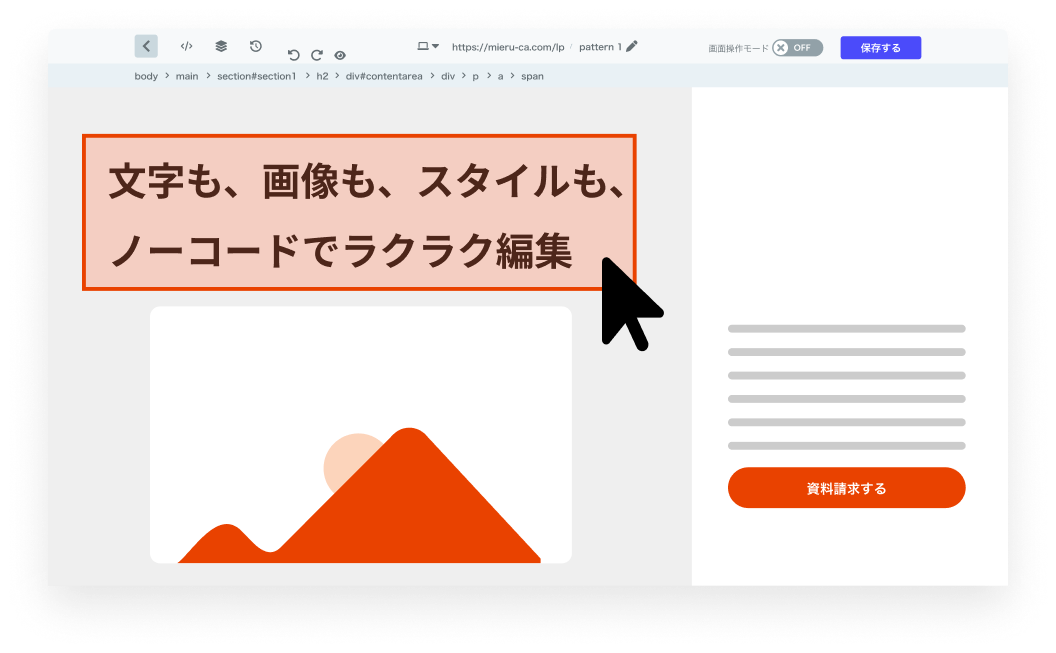Toggle preview with the eye icon
The height and width of the screenshot is (653, 1056).
(x=340, y=56)
